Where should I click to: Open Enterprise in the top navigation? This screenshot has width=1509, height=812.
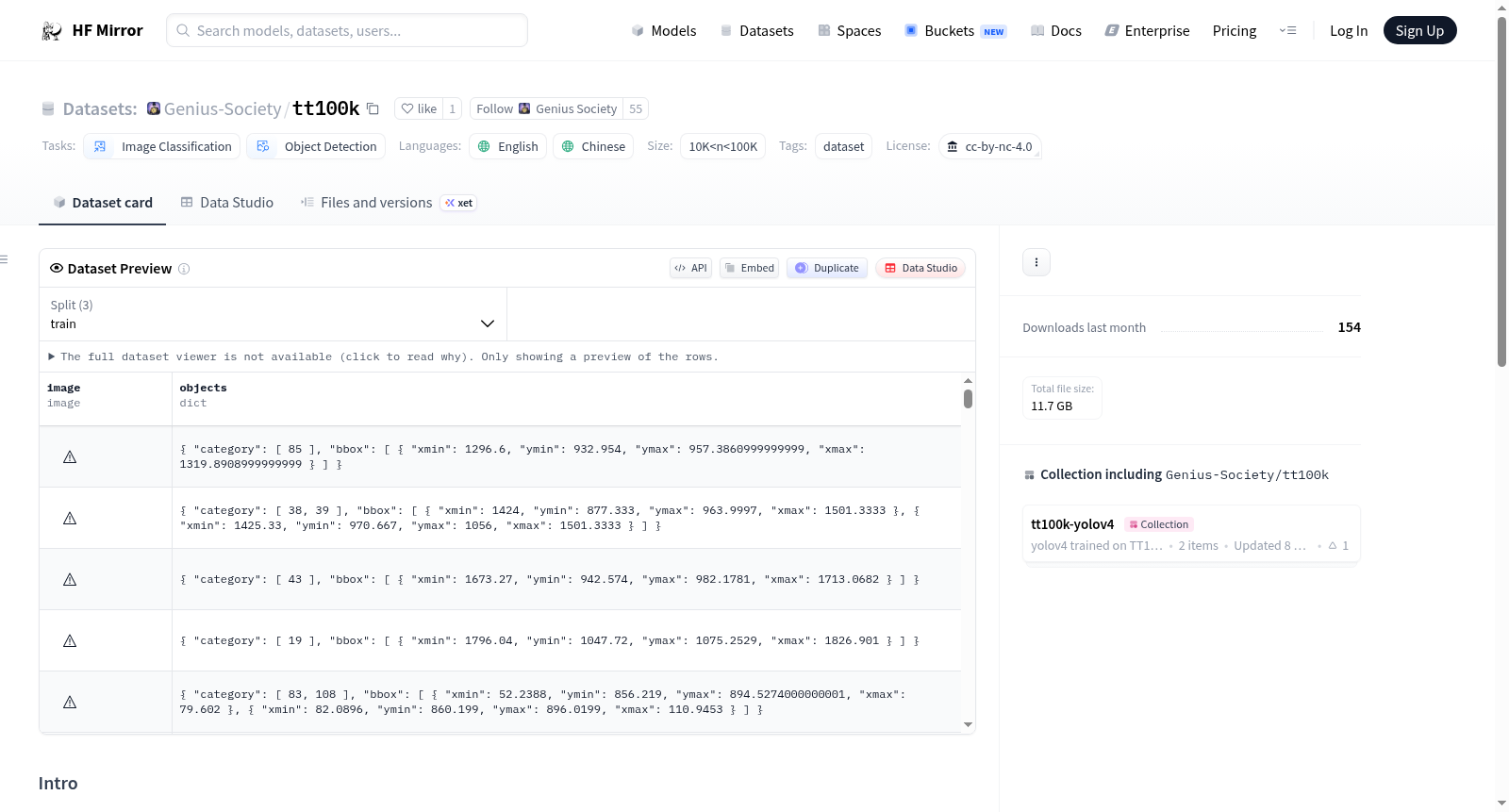click(1147, 30)
